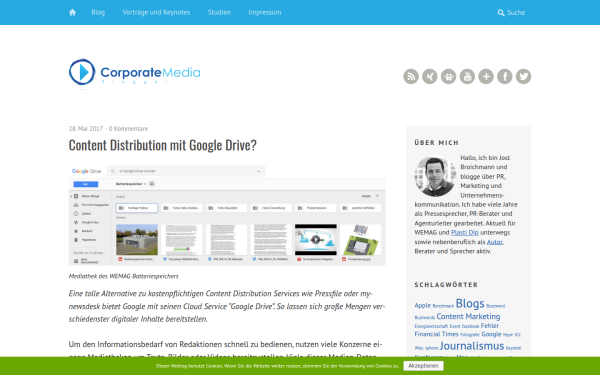The height and width of the screenshot is (375, 600).
Task: Select the Content Marketing tag
Action: point(468,316)
